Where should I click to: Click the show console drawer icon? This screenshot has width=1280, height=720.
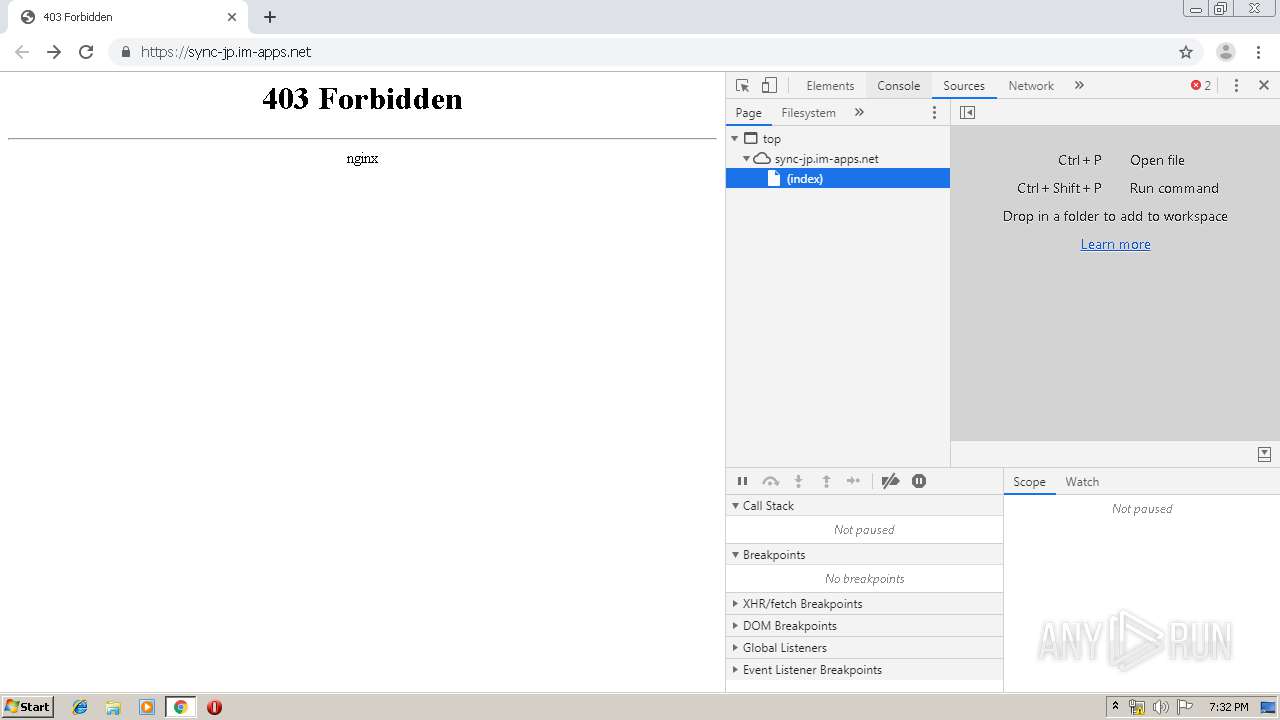(x=1264, y=454)
